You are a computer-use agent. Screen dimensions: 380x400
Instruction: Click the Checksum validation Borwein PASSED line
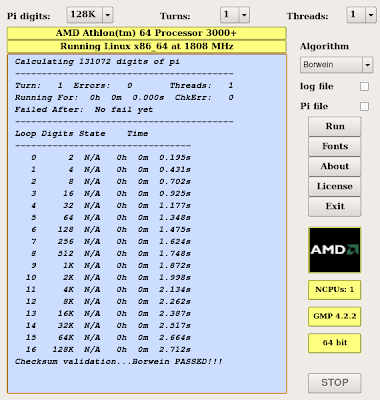click(x=119, y=362)
